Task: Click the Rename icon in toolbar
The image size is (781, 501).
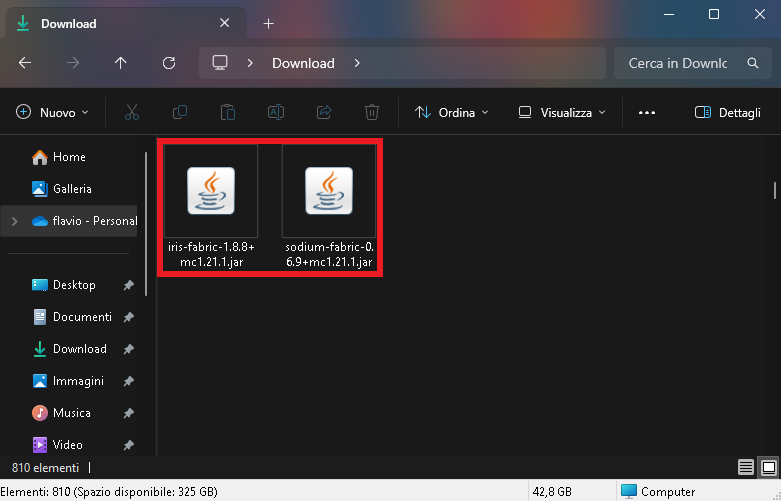Action: pyautogui.click(x=276, y=113)
